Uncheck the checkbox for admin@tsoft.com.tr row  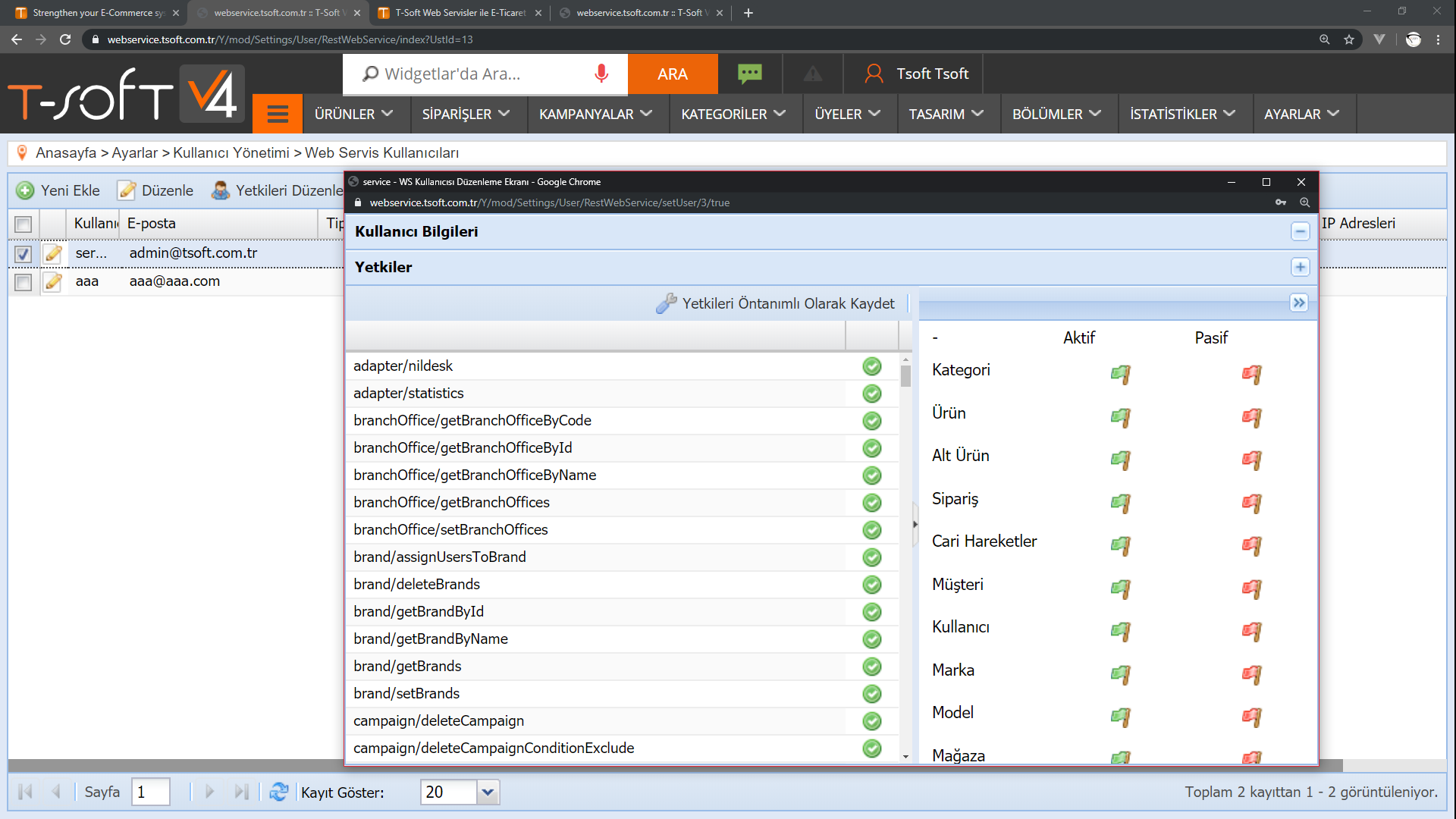(24, 254)
